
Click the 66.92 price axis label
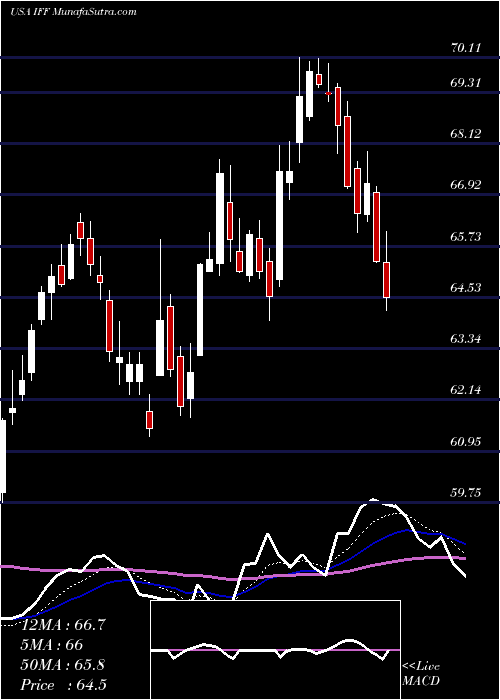pyautogui.click(x=465, y=185)
